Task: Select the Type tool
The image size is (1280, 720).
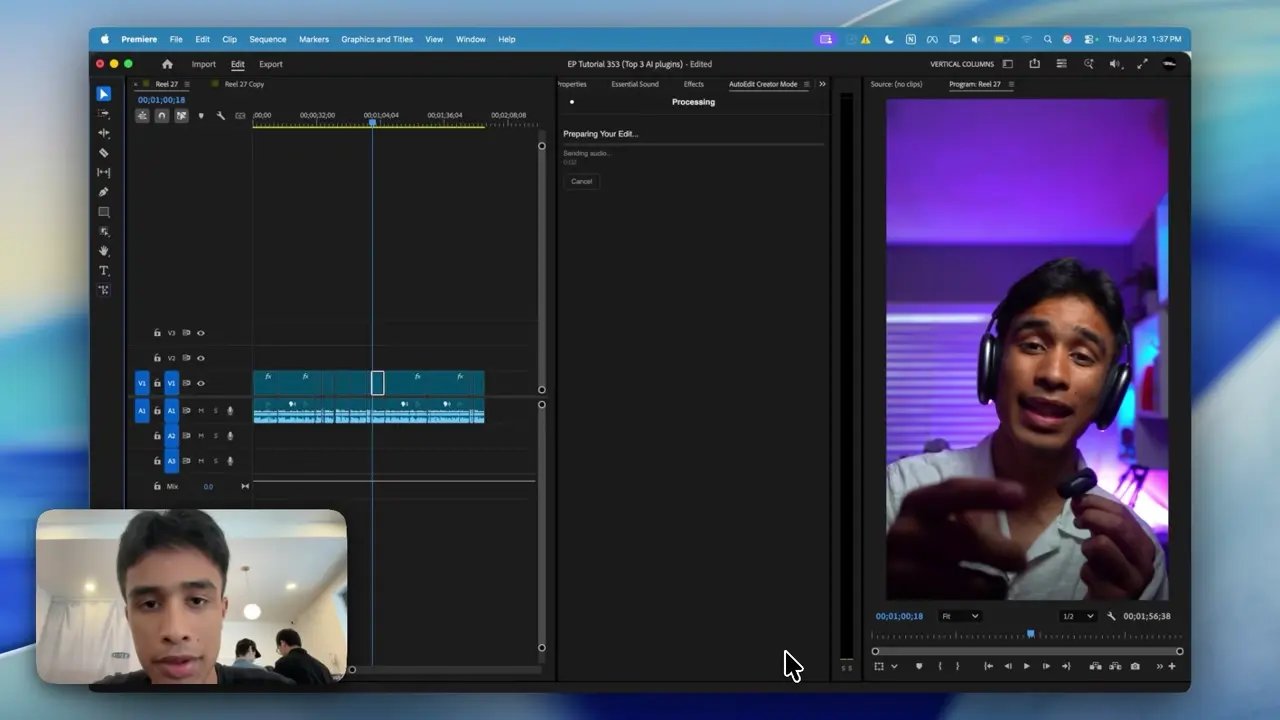Action: click(103, 271)
